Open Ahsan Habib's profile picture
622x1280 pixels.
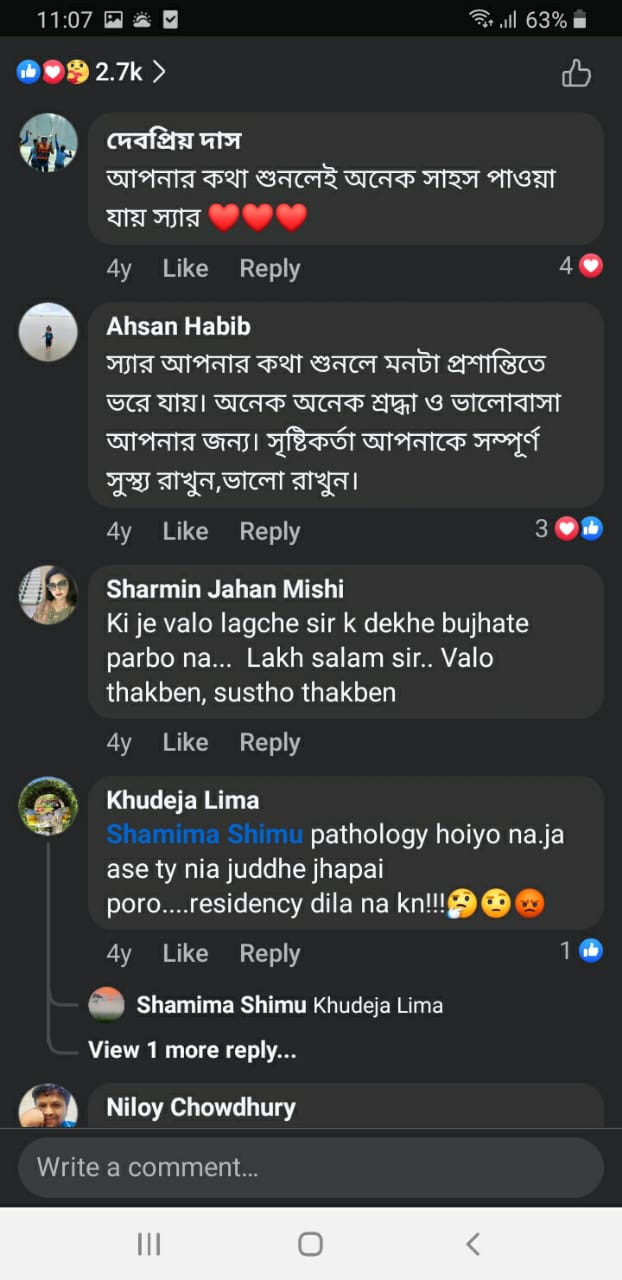pyautogui.click(x=48, y=332)
